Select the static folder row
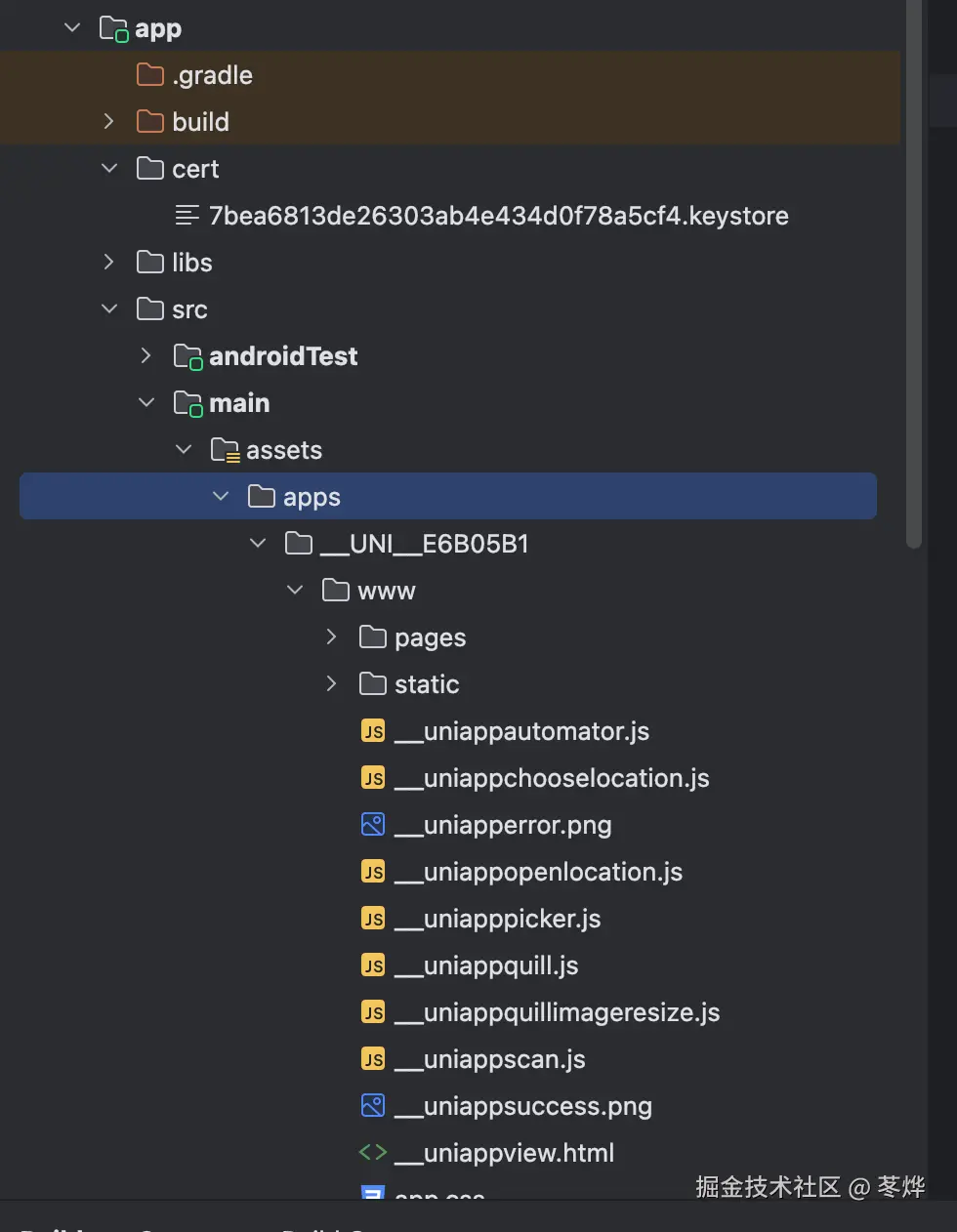This screenshot has height=1232, width=957. [x=427, y=684]
